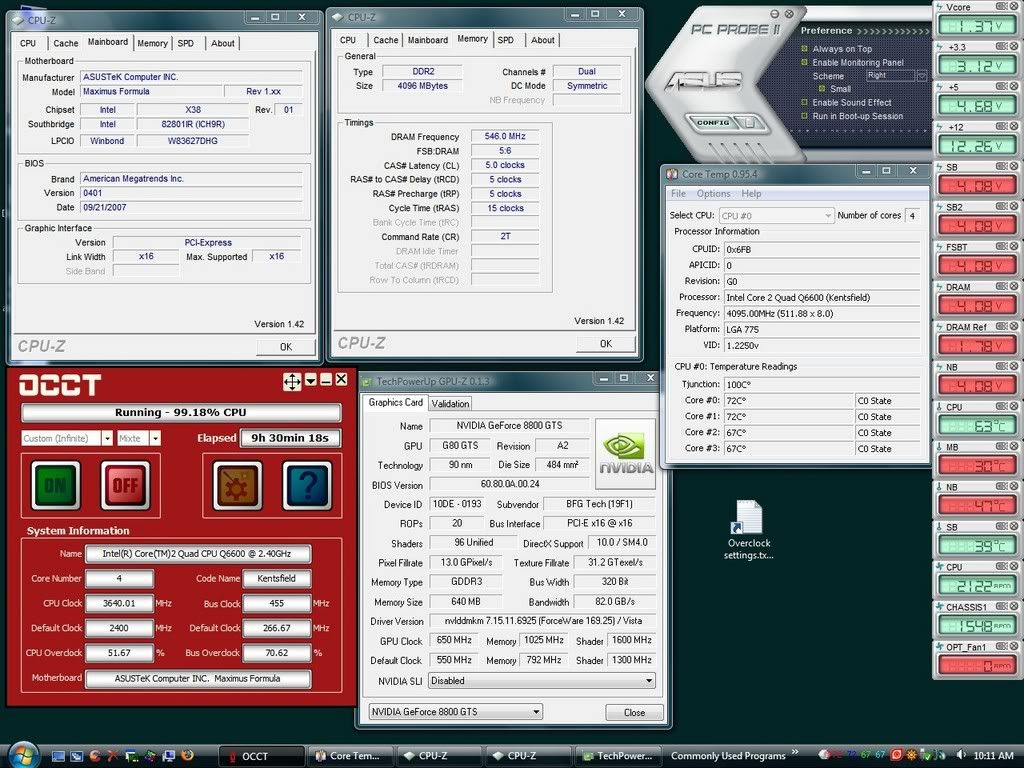Viewport: 1024px width, 768px height.
Task: Open OCCT settings gear icon
Action: pyautogui.click(x=237, y=485)
